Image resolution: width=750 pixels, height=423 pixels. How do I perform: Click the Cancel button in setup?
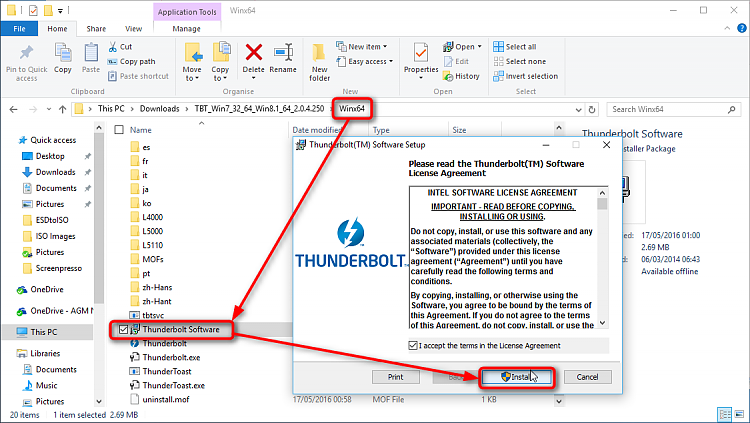pos(587,377)
